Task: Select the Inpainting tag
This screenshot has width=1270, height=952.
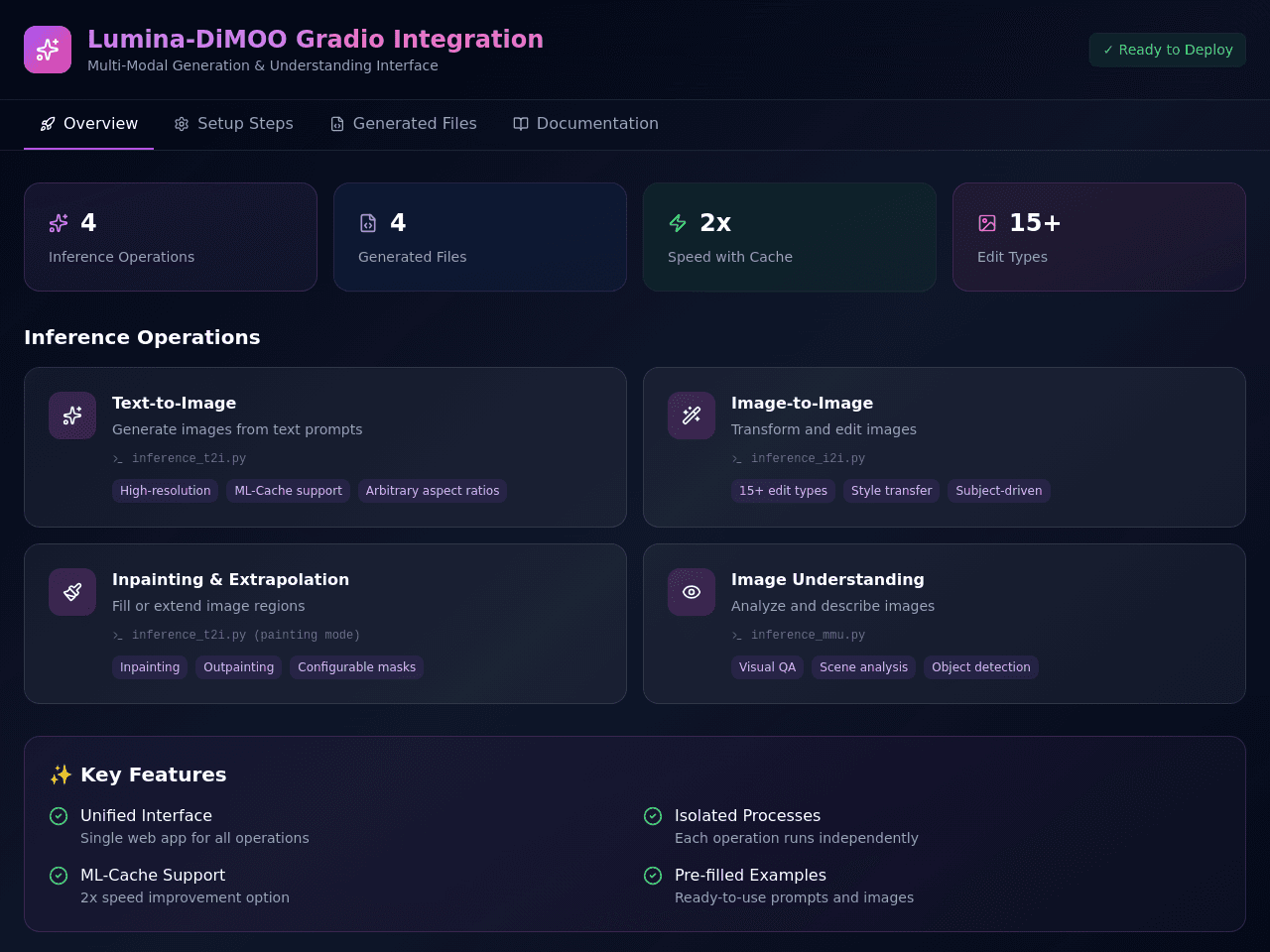Action: click(x=150, y=667)
